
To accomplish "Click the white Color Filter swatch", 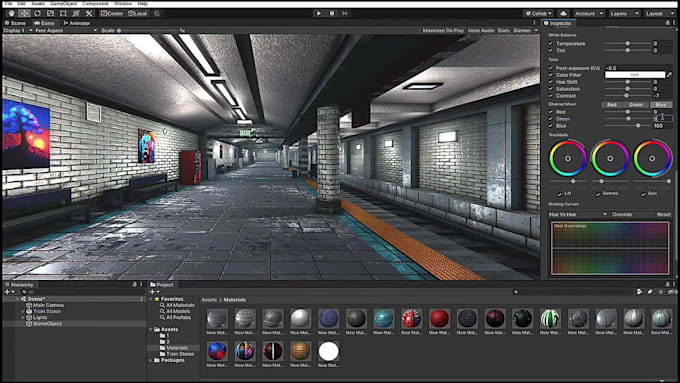I will [x=635, y=75].
